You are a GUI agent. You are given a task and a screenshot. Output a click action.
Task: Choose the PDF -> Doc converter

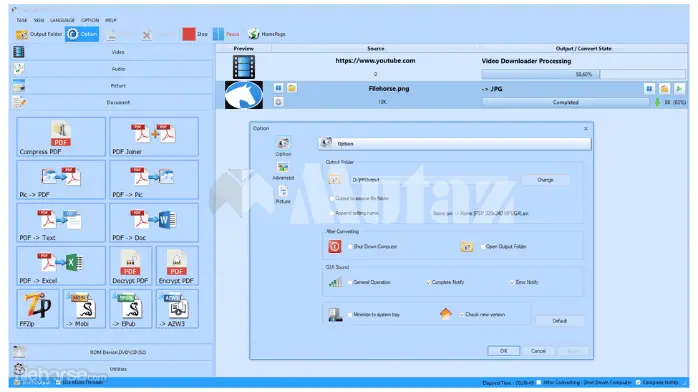(154, 223)
